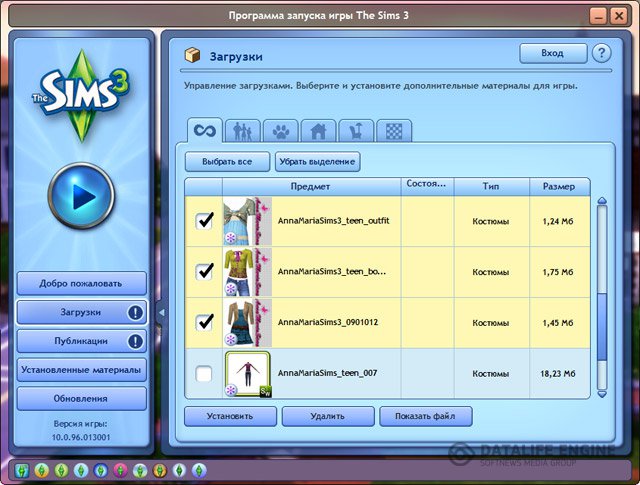Open the all-downloads infinity tab
Viewport: 640px width, 485px height.
[x=205, y=131]
